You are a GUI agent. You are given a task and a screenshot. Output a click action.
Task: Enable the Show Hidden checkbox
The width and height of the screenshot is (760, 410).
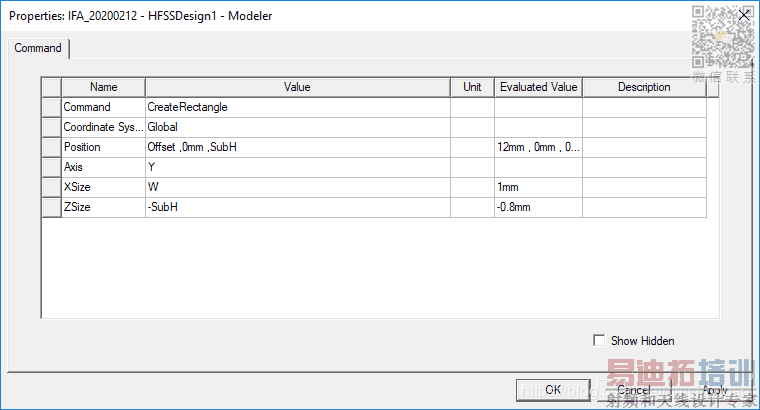[600, 341]
